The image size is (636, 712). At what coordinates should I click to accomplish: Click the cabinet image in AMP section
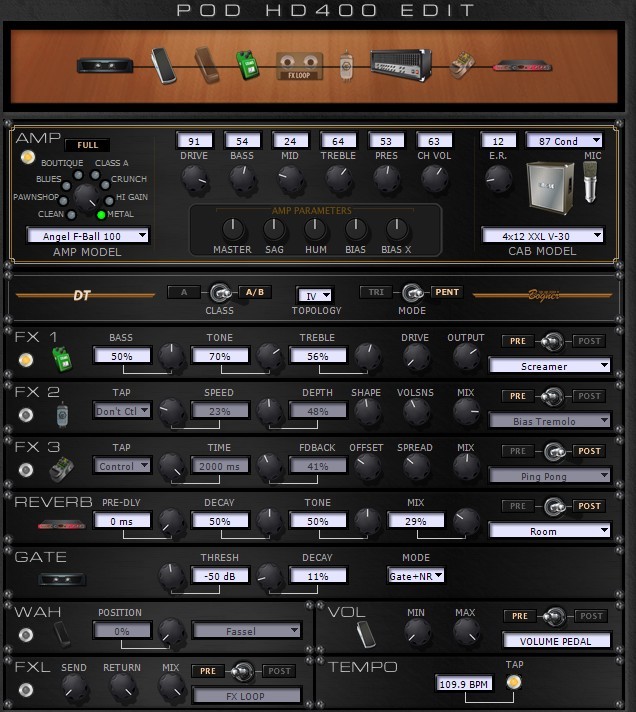pos(551,187)
